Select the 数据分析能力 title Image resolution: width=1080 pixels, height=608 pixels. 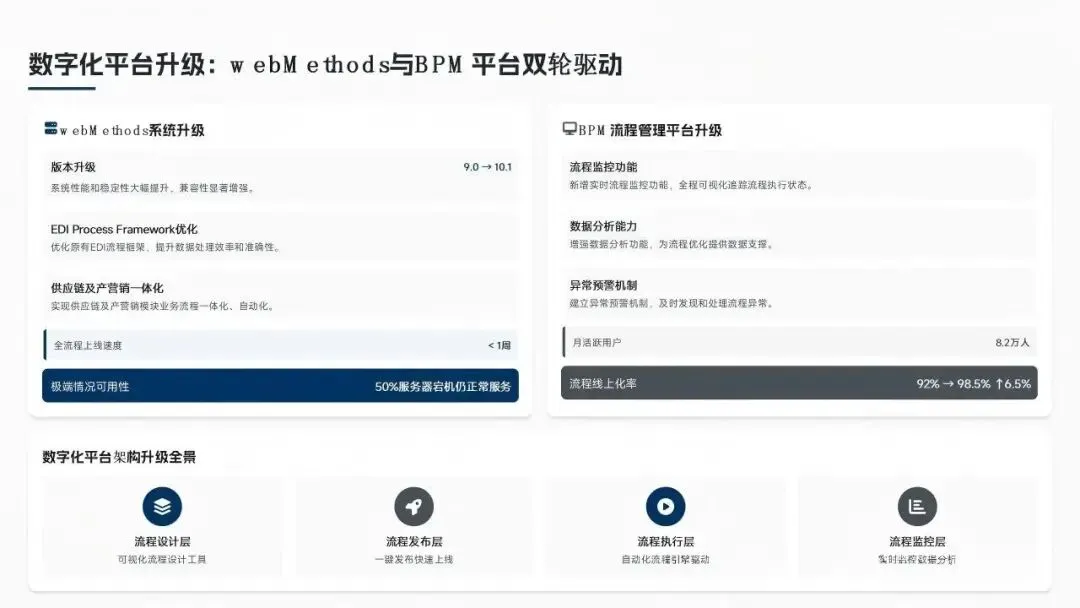coord(603,226)
